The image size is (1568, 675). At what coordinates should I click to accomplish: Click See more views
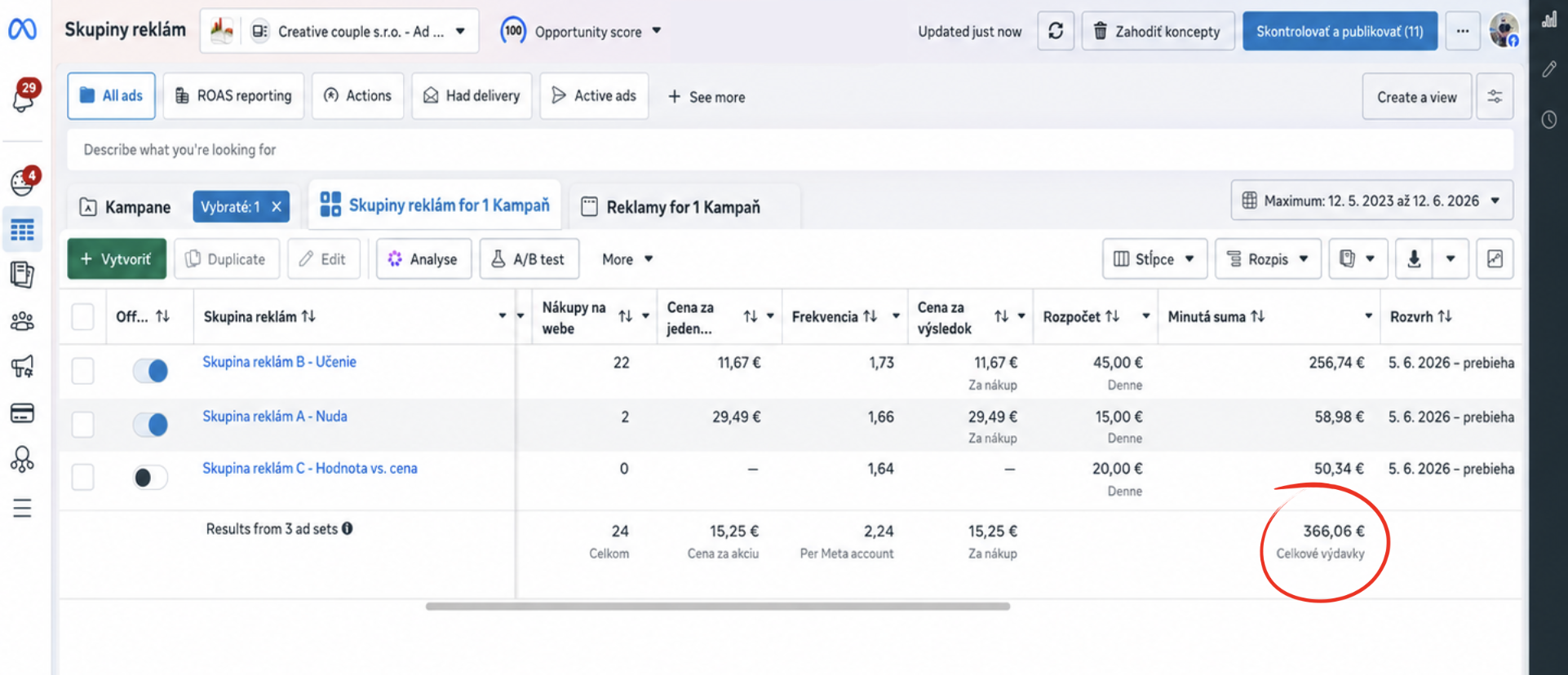[706, 97]
